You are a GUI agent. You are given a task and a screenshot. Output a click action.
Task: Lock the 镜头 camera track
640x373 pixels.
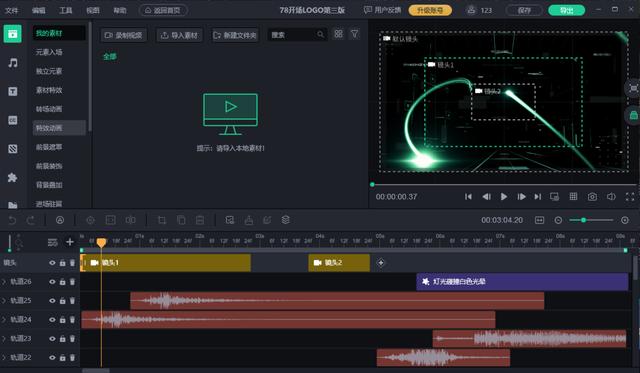coord(62,263)
